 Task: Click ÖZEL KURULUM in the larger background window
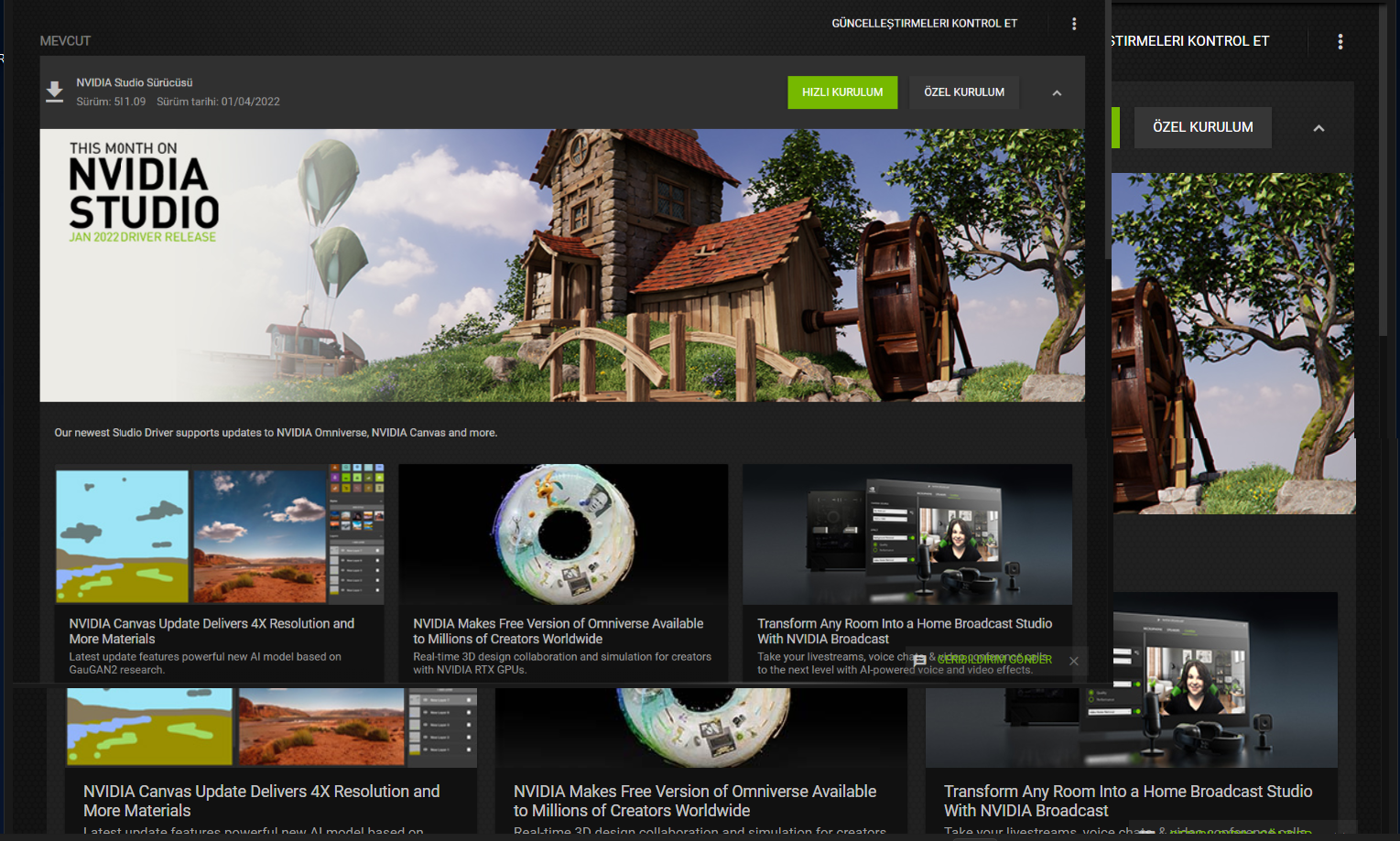point(1203,127)
